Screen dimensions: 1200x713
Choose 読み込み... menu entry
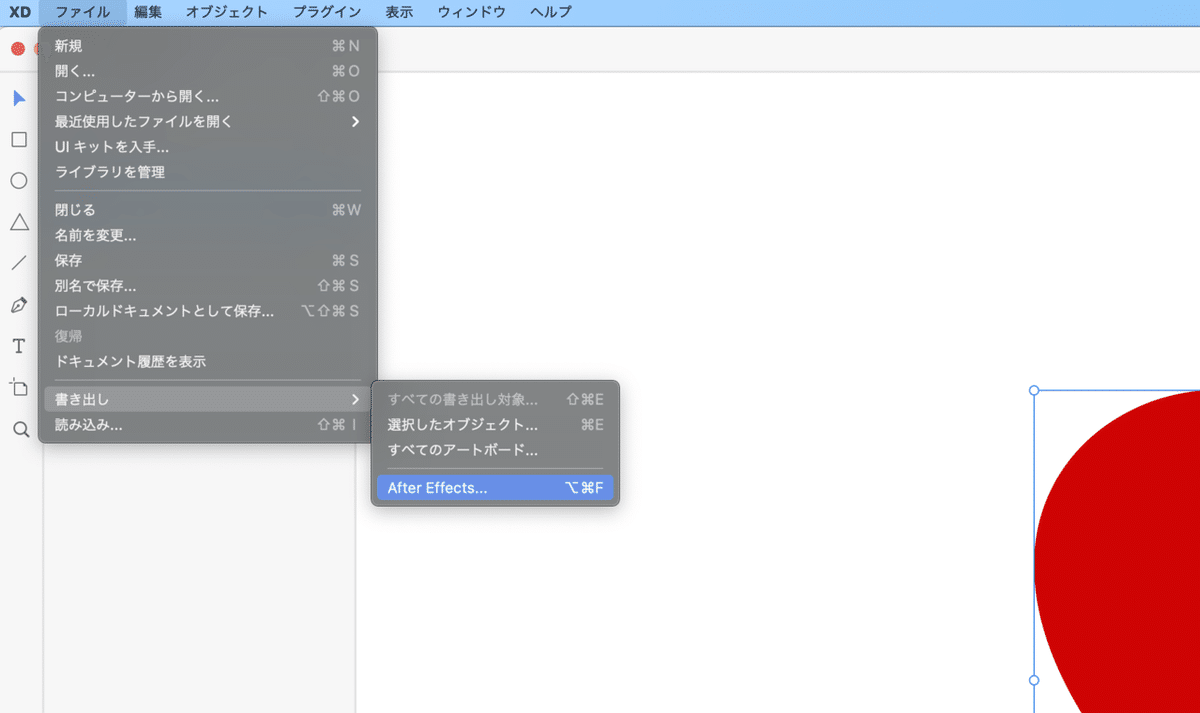tap(208, 425)
